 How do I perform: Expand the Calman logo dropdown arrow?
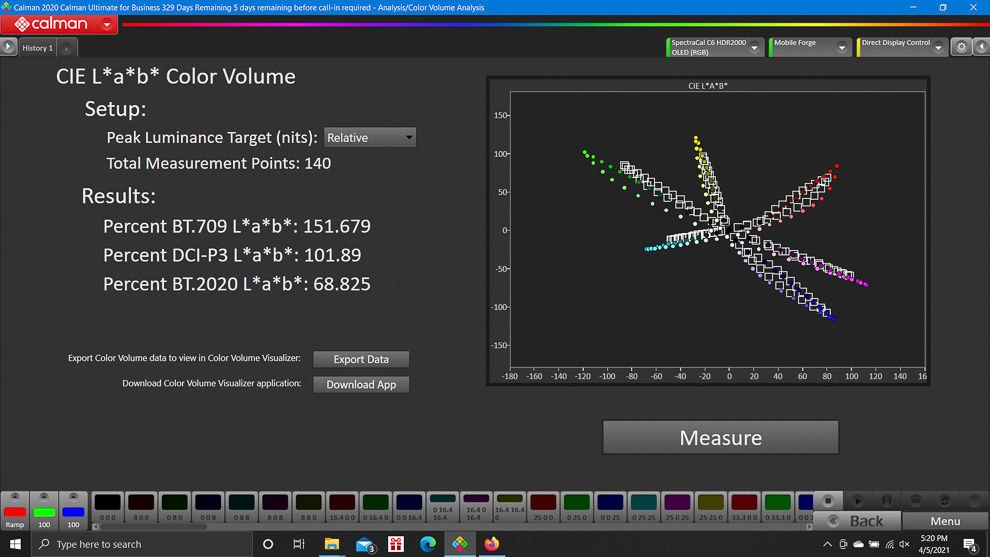tap(107, 25)
